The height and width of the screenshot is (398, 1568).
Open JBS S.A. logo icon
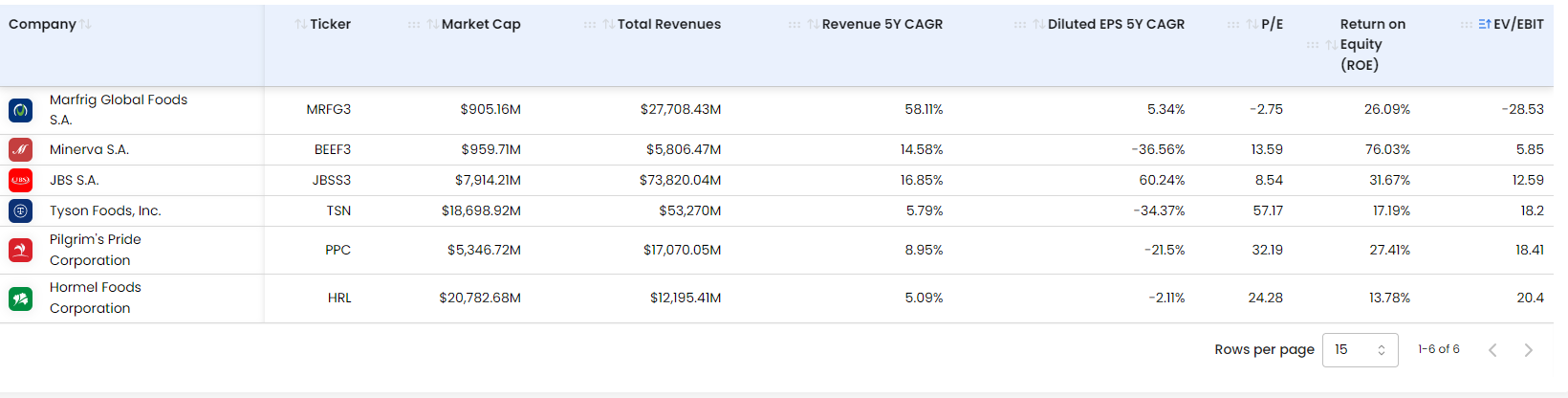[21, 180]
